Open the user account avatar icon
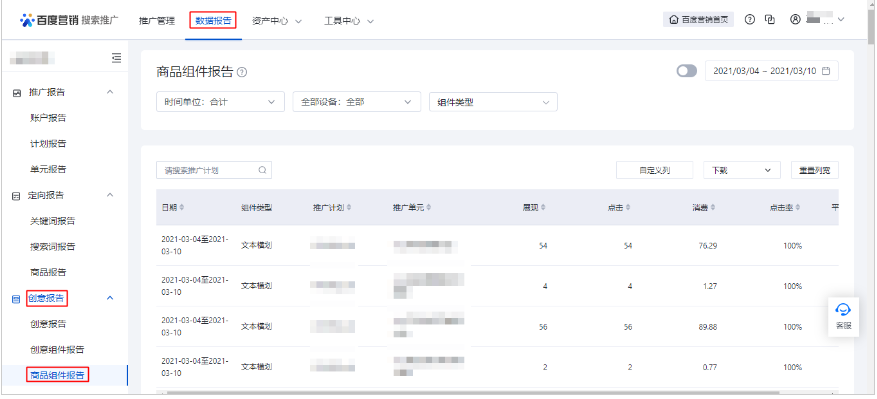877x399 pixels. coord(795,20)
